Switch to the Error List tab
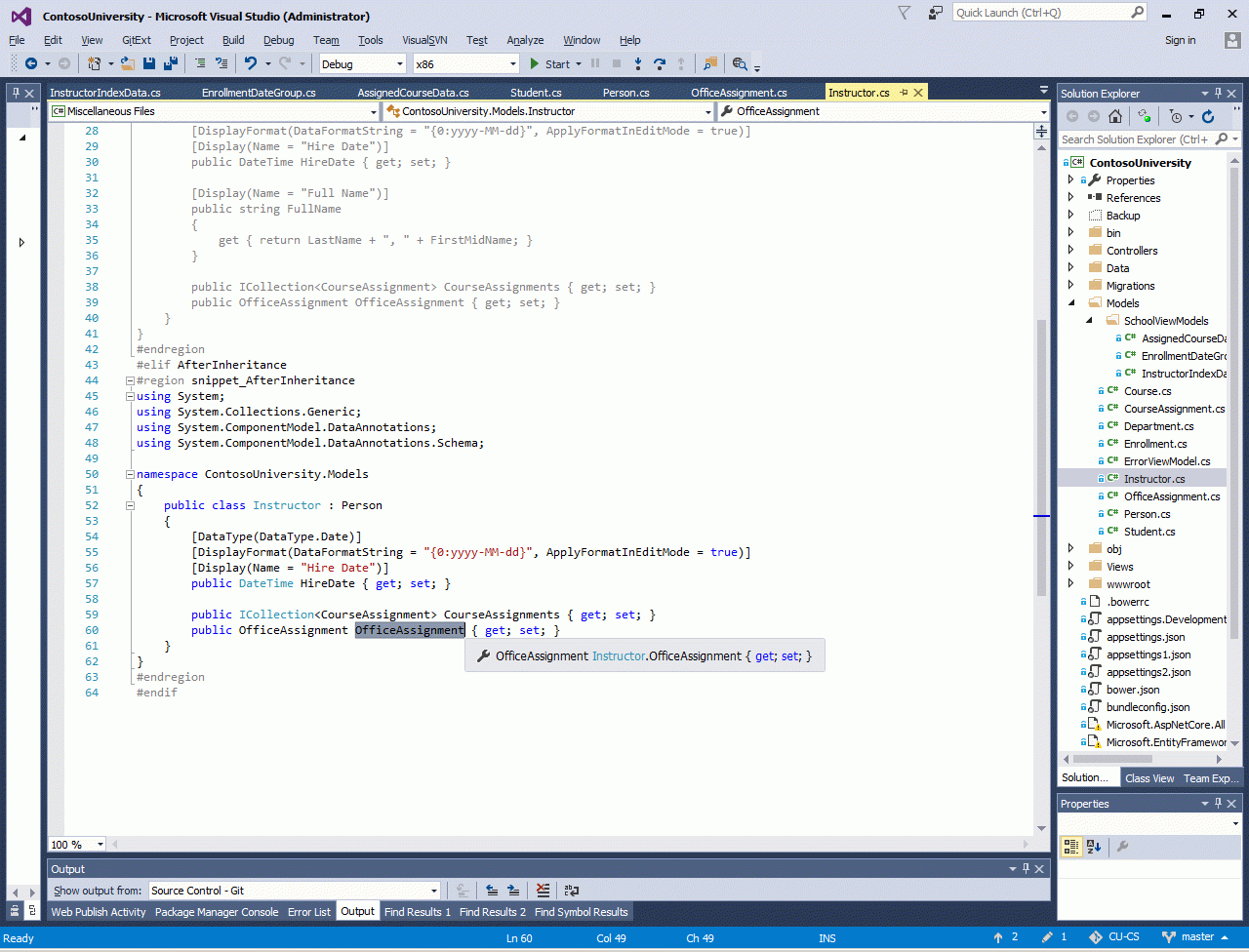Viewport: 1249px width, 952px height. click(308, 912)
